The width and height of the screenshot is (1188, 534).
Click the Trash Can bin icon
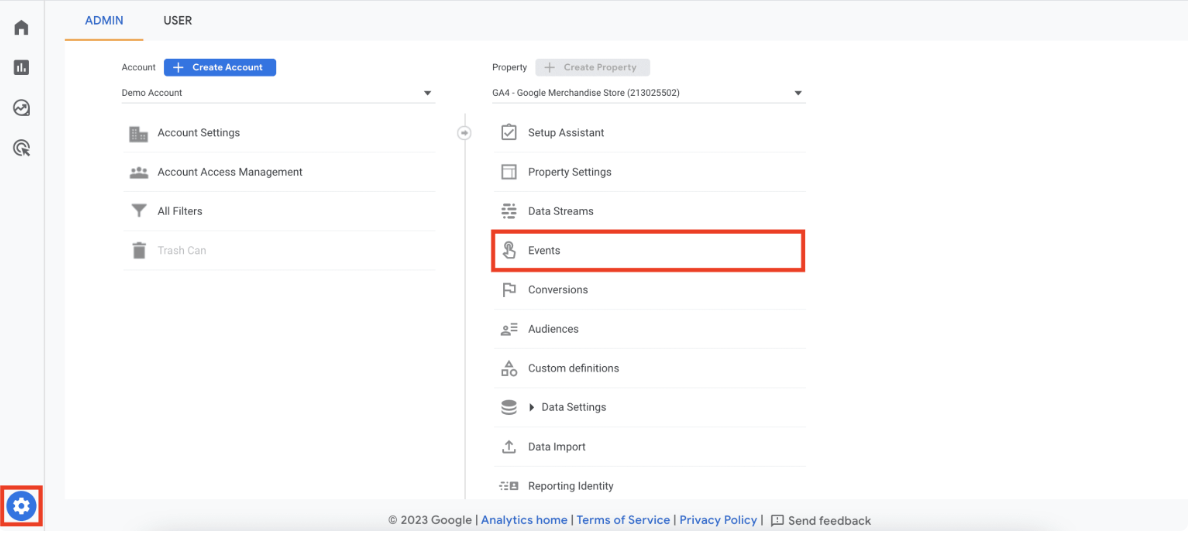[x=139, y=250]
